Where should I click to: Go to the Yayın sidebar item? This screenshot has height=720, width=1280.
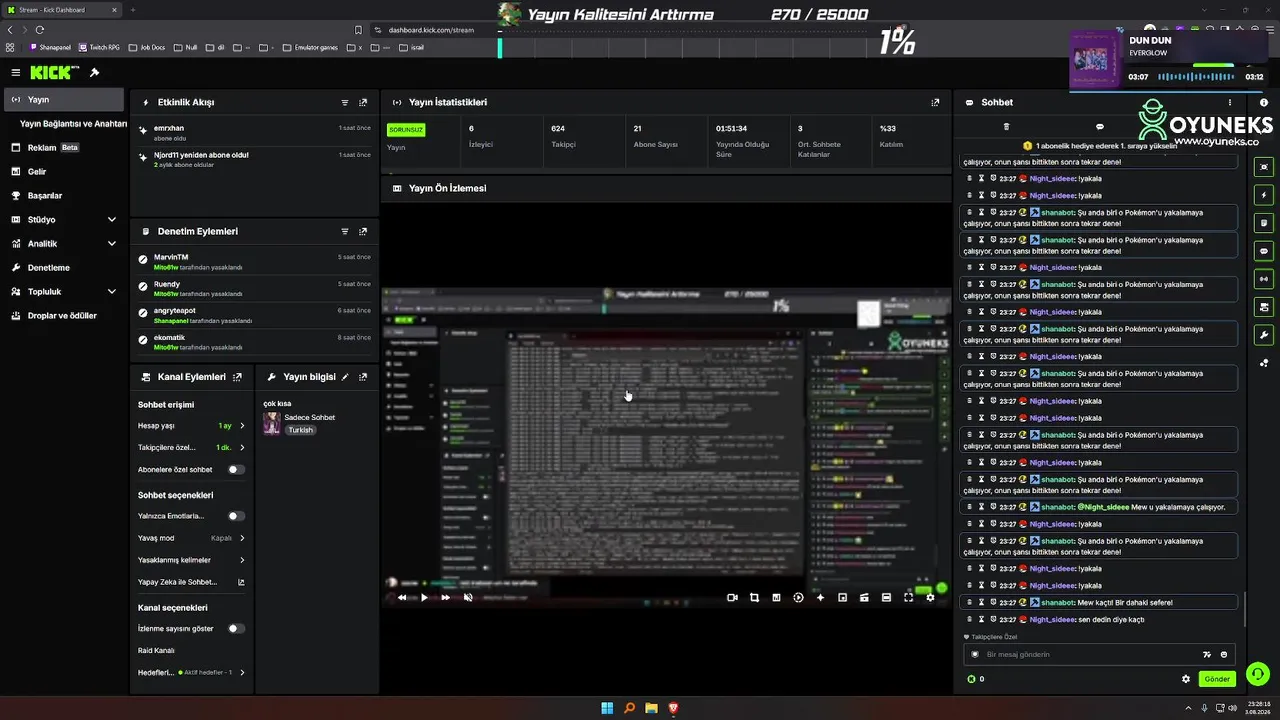[65, 100]
